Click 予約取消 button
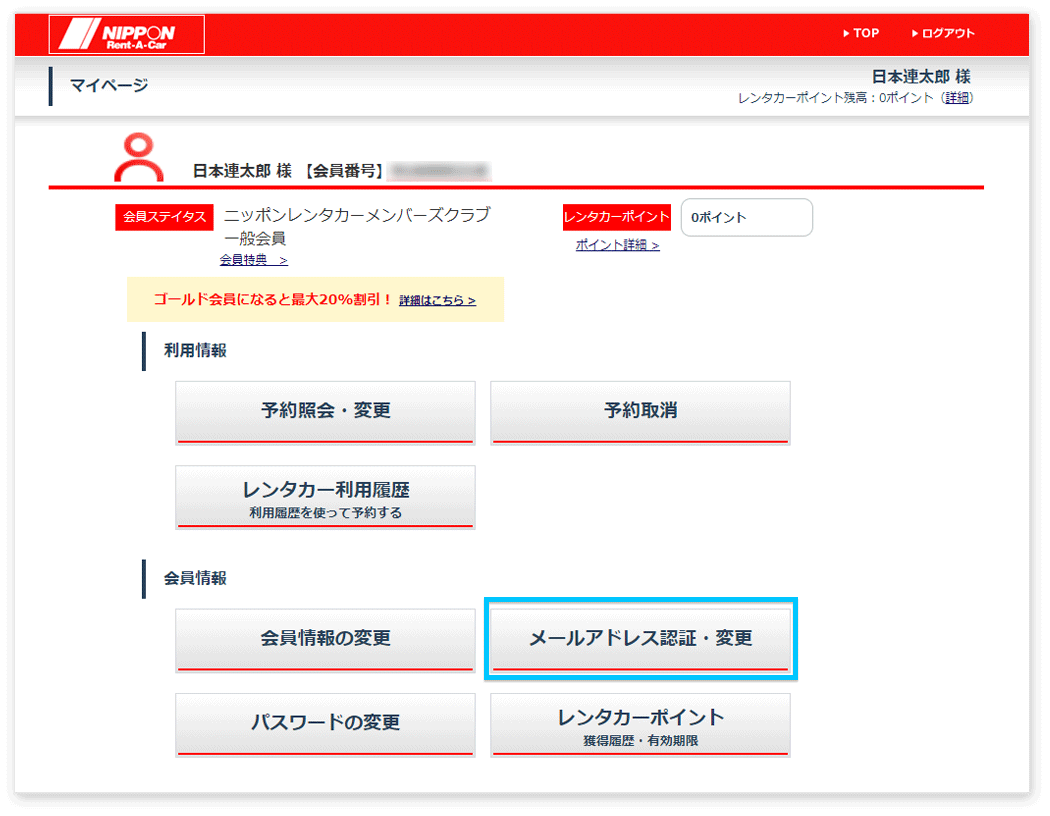The height and width of the screenshot is (816, 1050). pos(640,412)
